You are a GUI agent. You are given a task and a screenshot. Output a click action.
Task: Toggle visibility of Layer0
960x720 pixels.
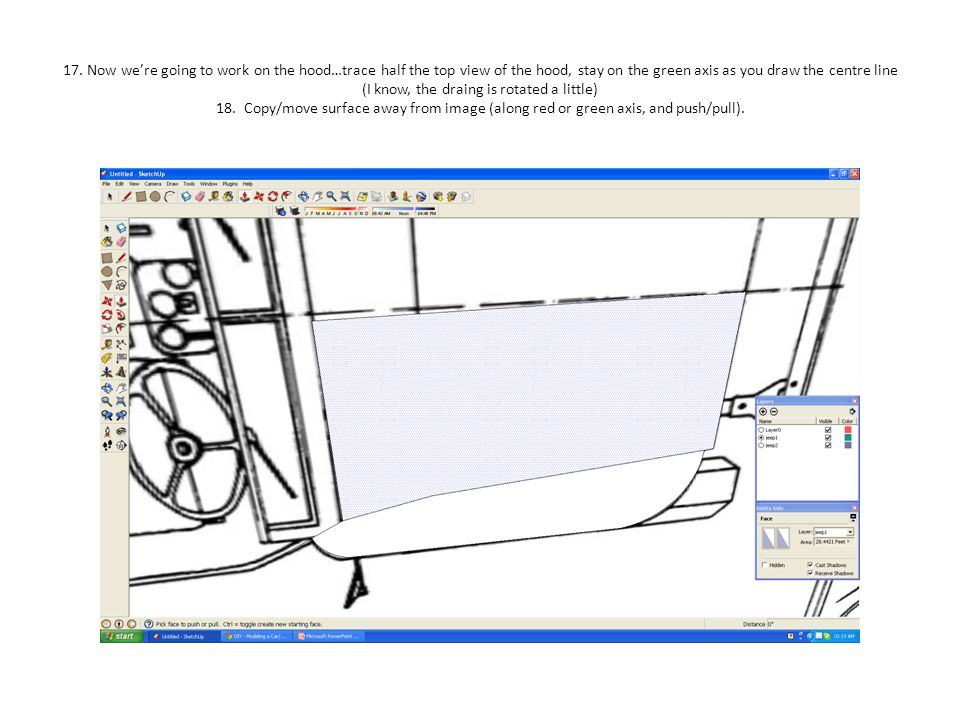point(828,430)
